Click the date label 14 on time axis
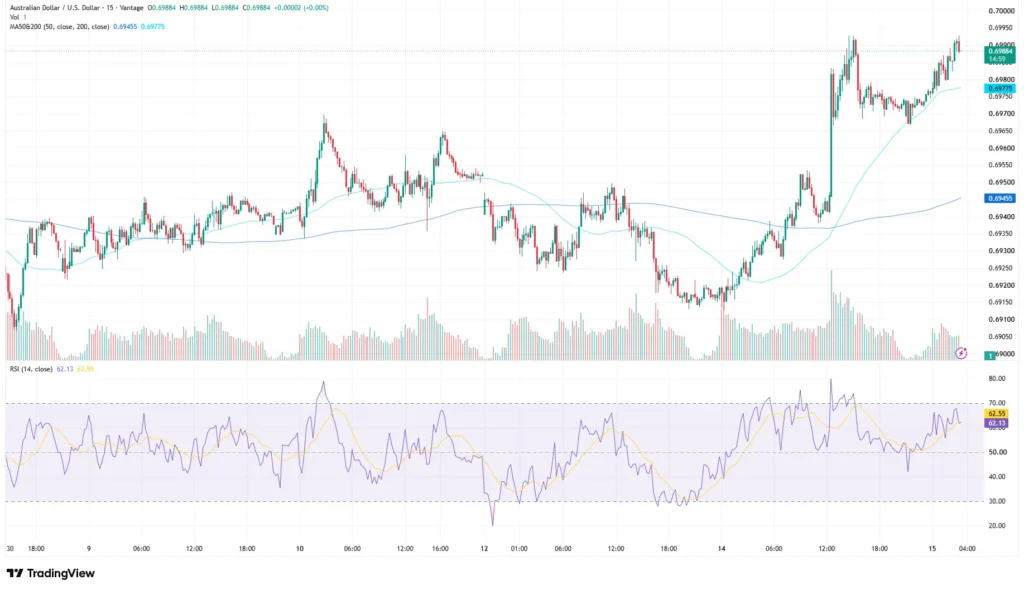The width and height of the screenshot is (1024, 590). click(721, 549)
